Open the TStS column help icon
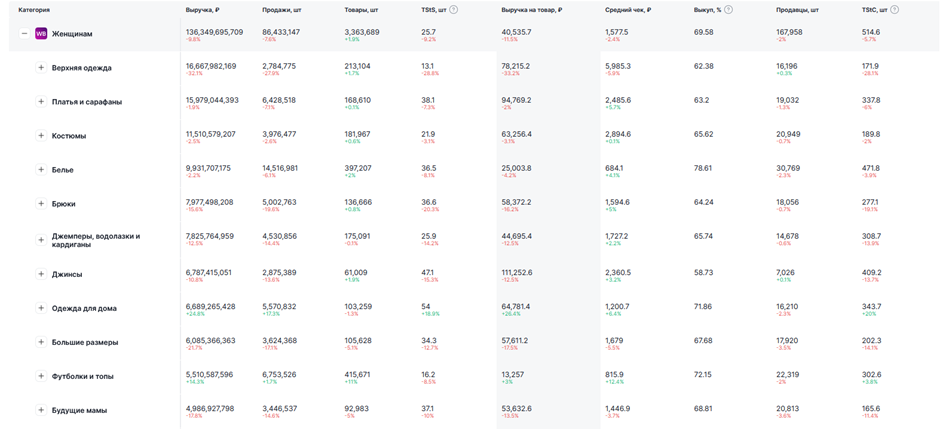This screenshot has height=429, width=940. 454,10
